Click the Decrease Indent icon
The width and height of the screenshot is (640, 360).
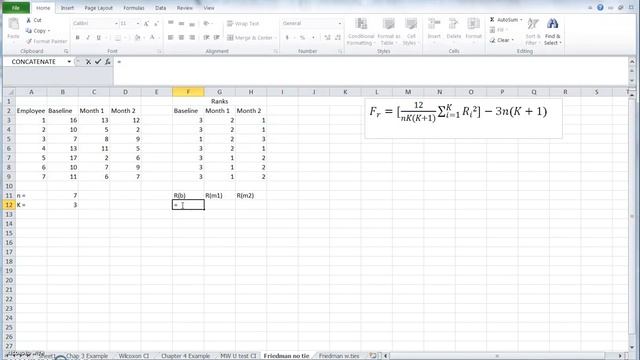(207, 38)
